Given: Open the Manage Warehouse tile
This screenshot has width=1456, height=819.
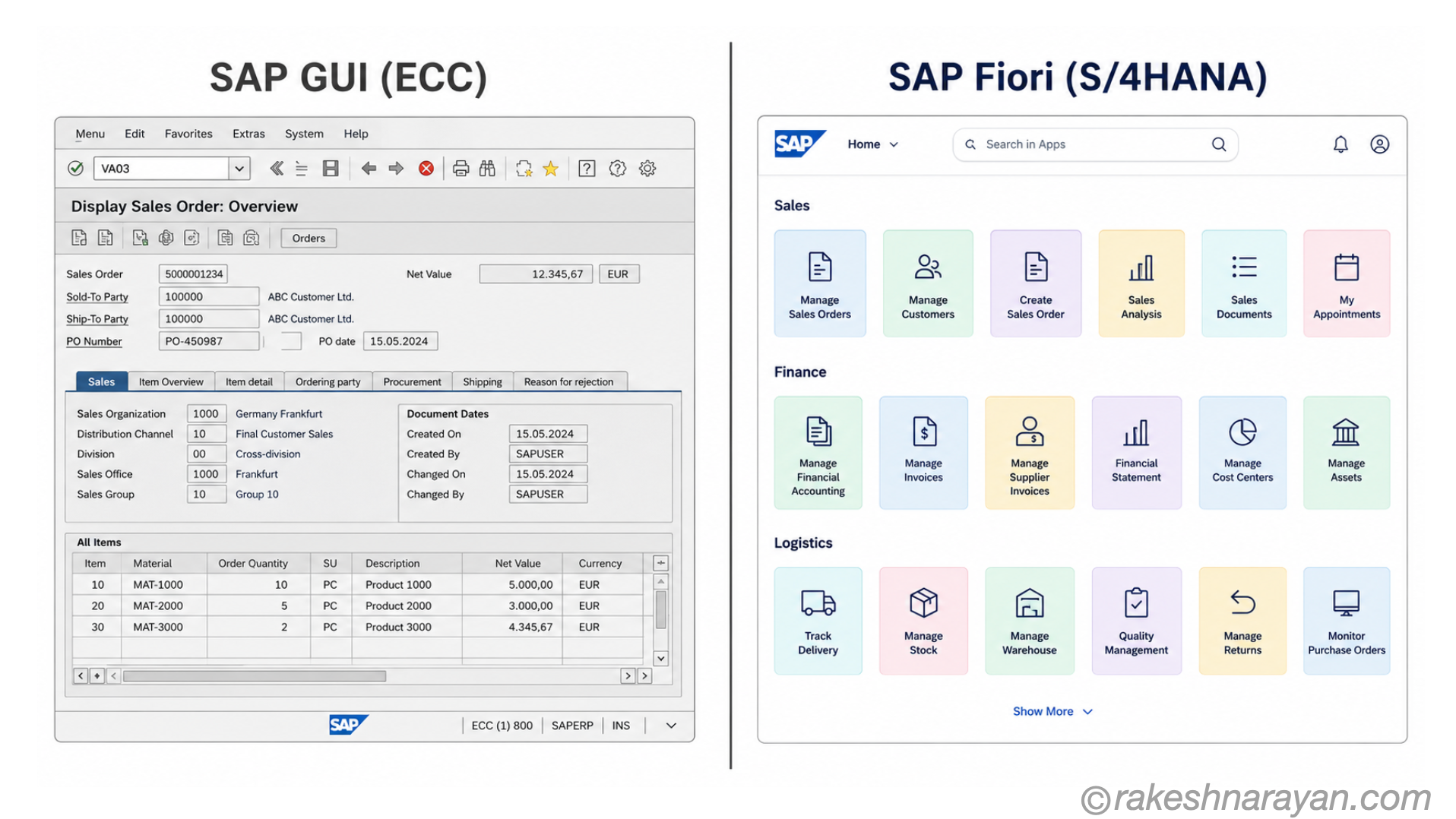Looking at the screenshot, I should click(x=1030, y=621).
